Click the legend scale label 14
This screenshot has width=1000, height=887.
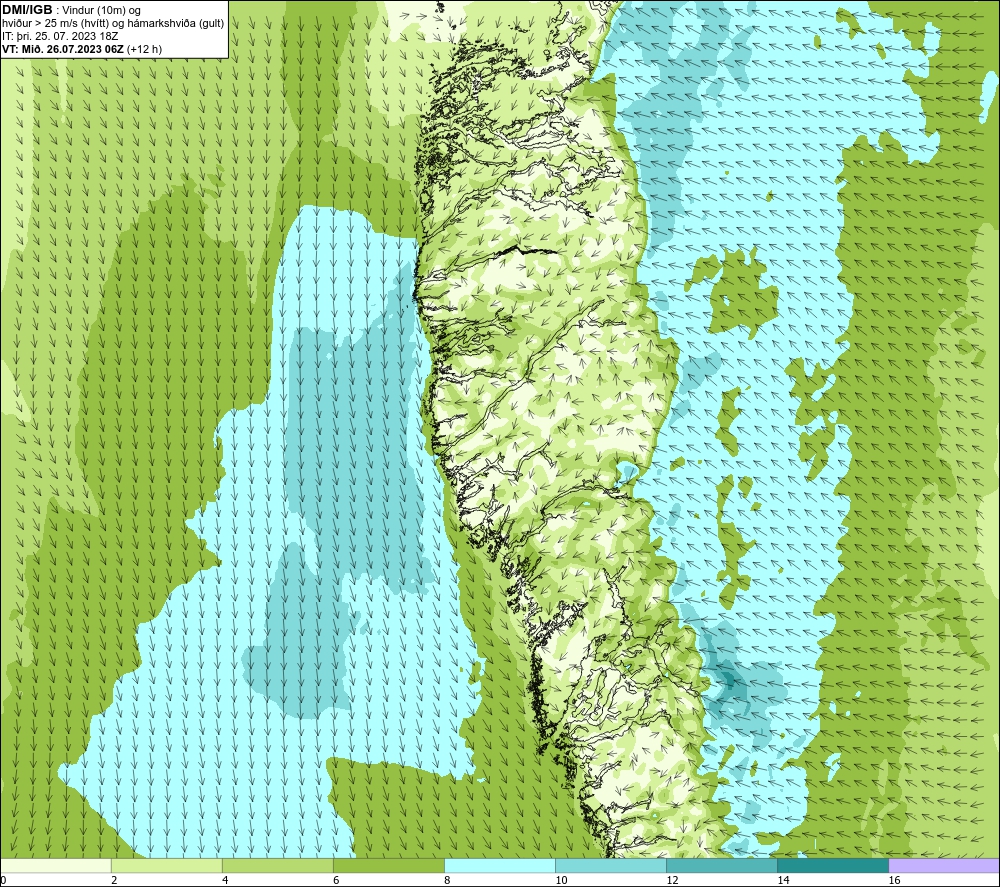click(783, 881)
